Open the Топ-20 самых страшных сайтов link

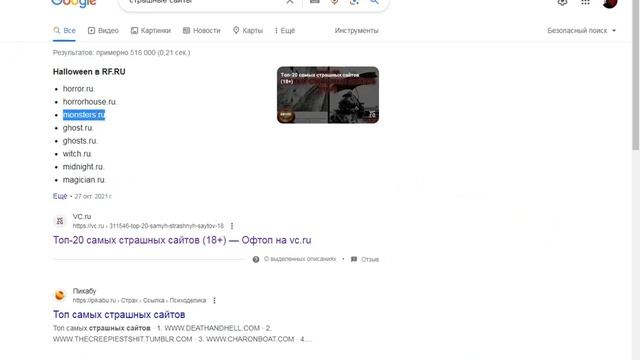182,240
